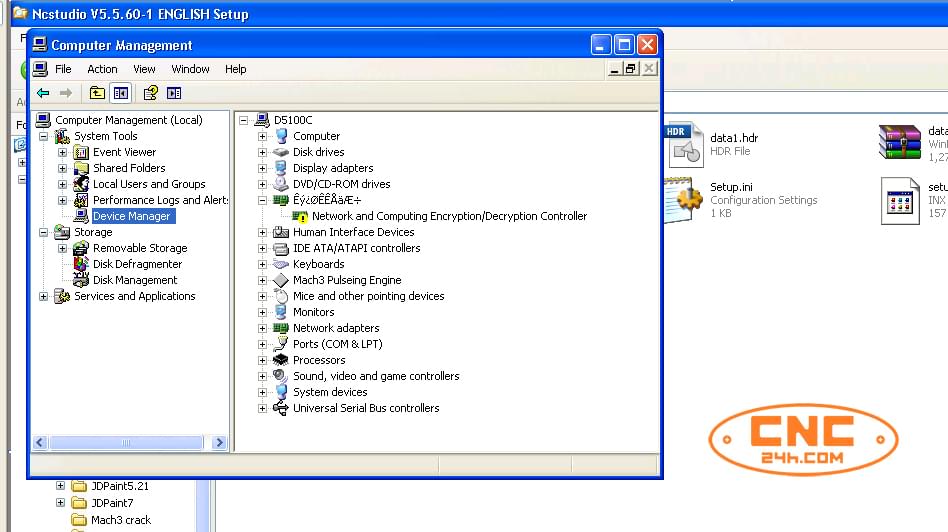The image size is (948, 532).
Task: Collapse the Storage node
Action: click(44, 232)
